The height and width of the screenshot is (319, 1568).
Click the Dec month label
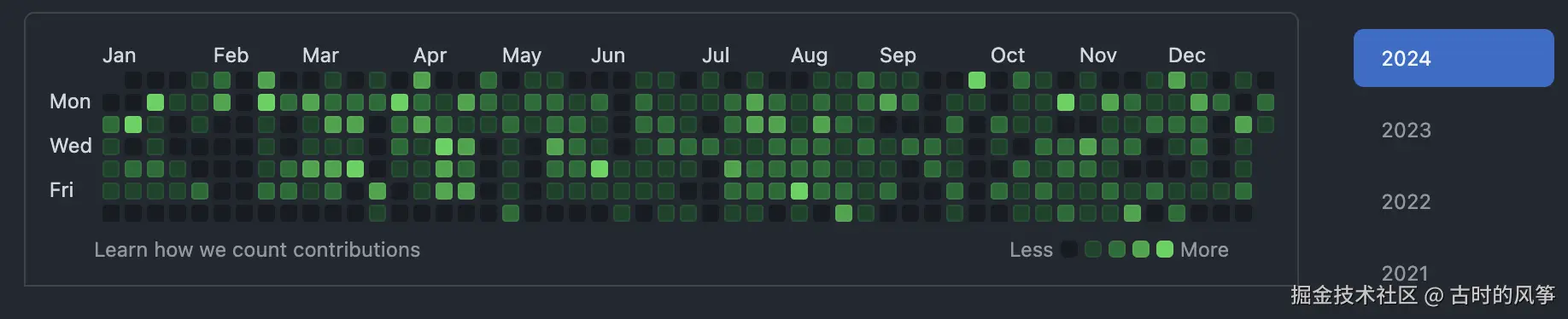coord(1187,55)
